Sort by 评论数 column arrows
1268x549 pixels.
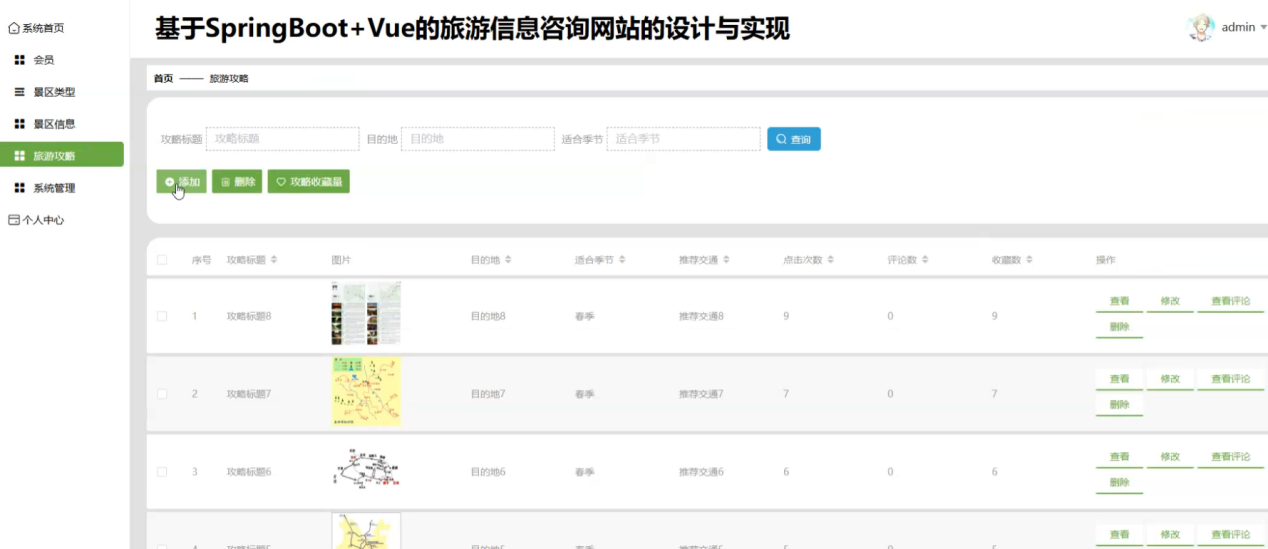pos(925,260)
